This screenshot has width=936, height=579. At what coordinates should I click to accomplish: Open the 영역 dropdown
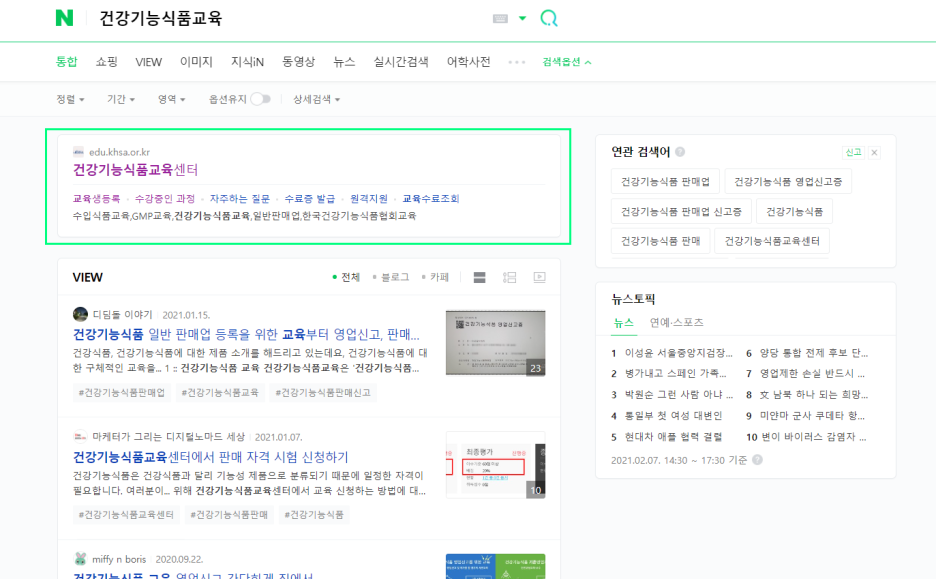click(x=171, y=99)
